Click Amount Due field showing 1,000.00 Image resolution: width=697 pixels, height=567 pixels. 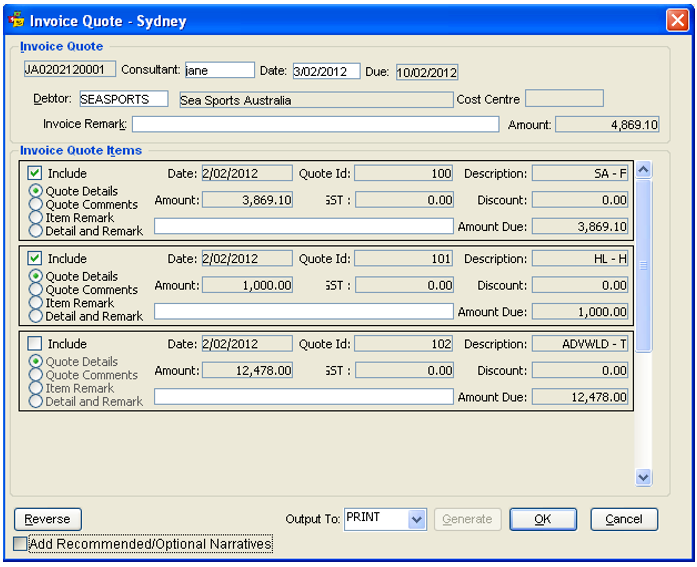580,311
